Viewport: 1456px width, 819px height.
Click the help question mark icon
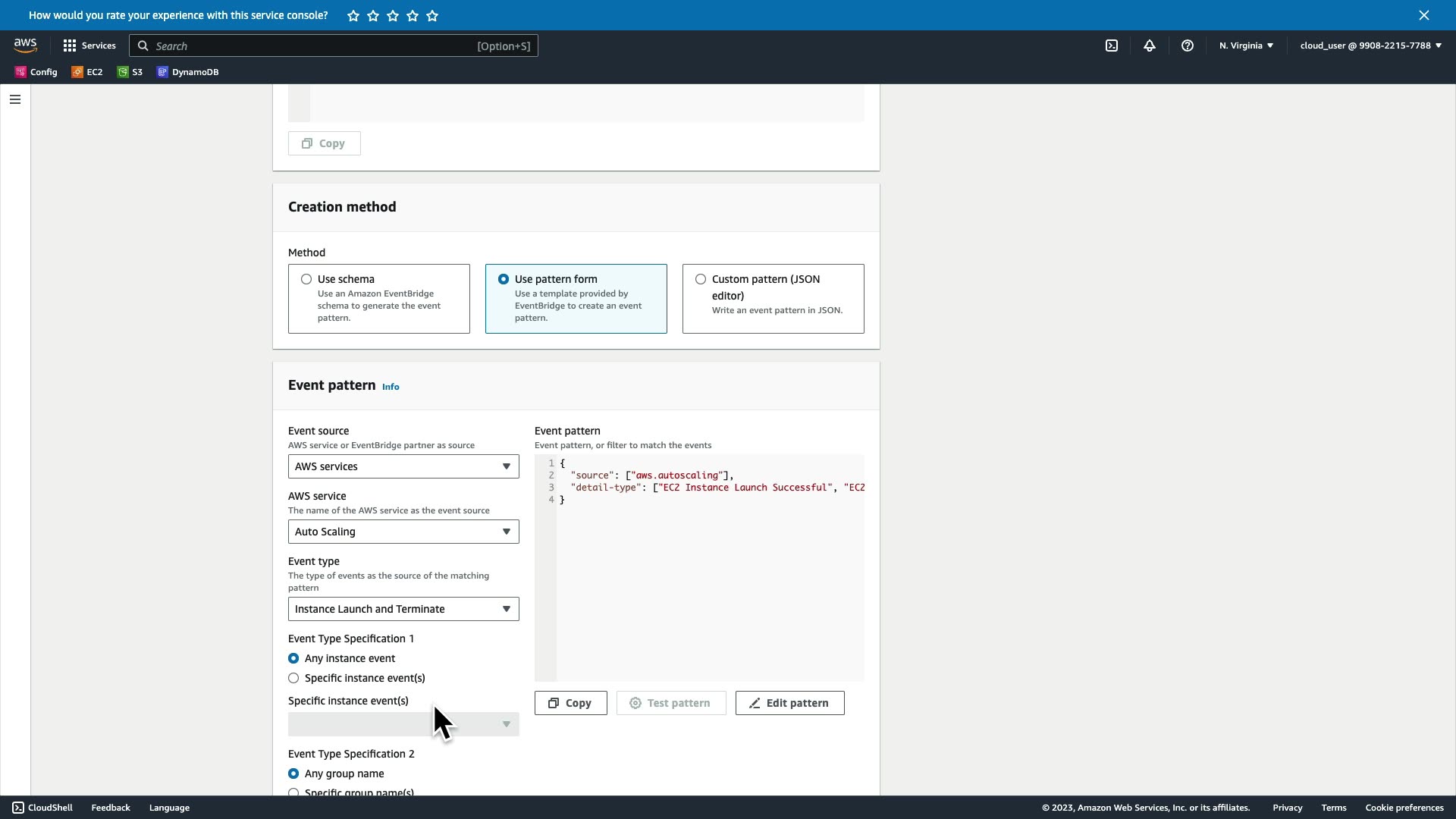pos(1187,45)
